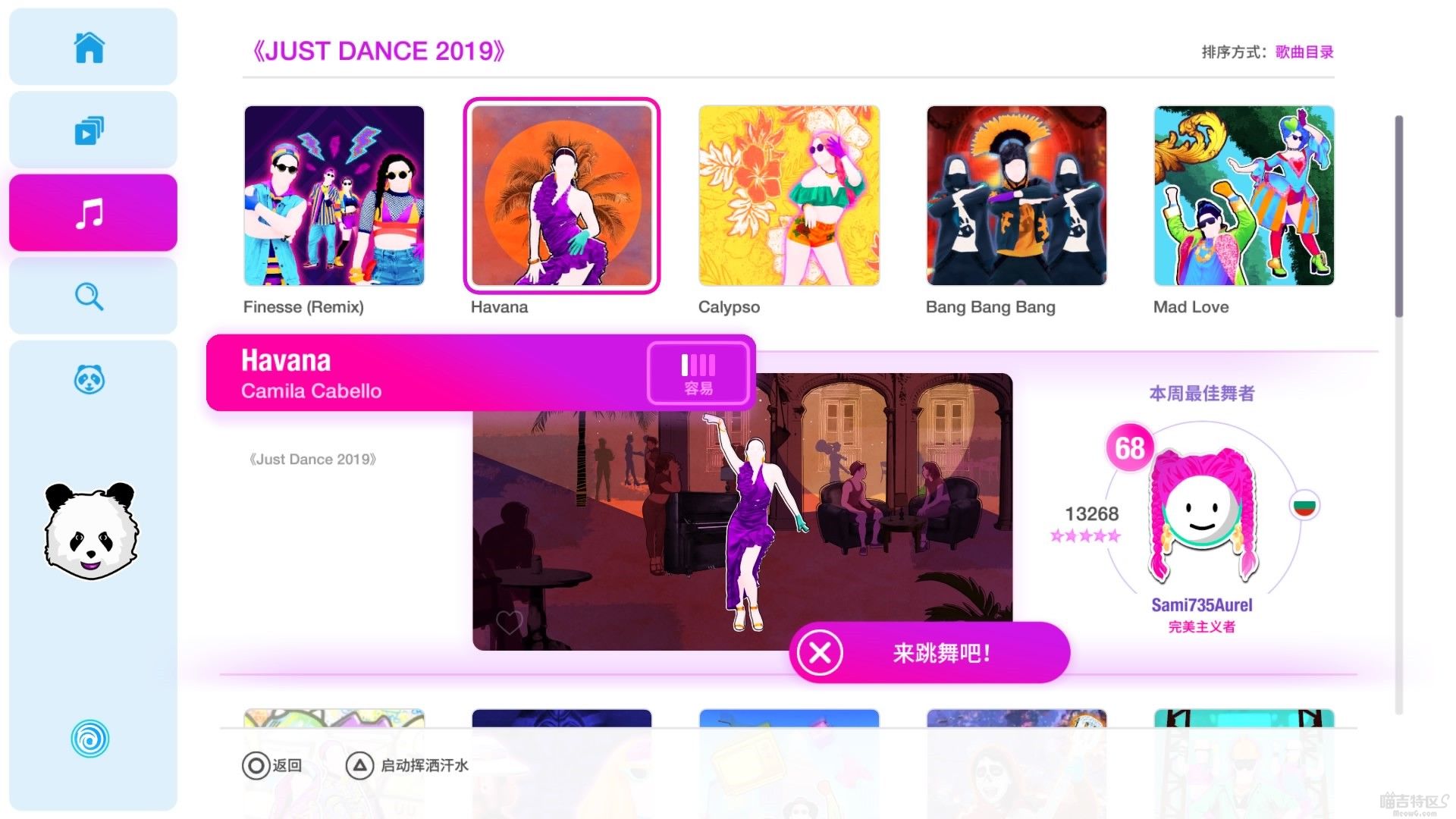Launch Sweat mode via 启动挥洒汗水
This screenshot has height=819, width=1456.
click(407, 765)
